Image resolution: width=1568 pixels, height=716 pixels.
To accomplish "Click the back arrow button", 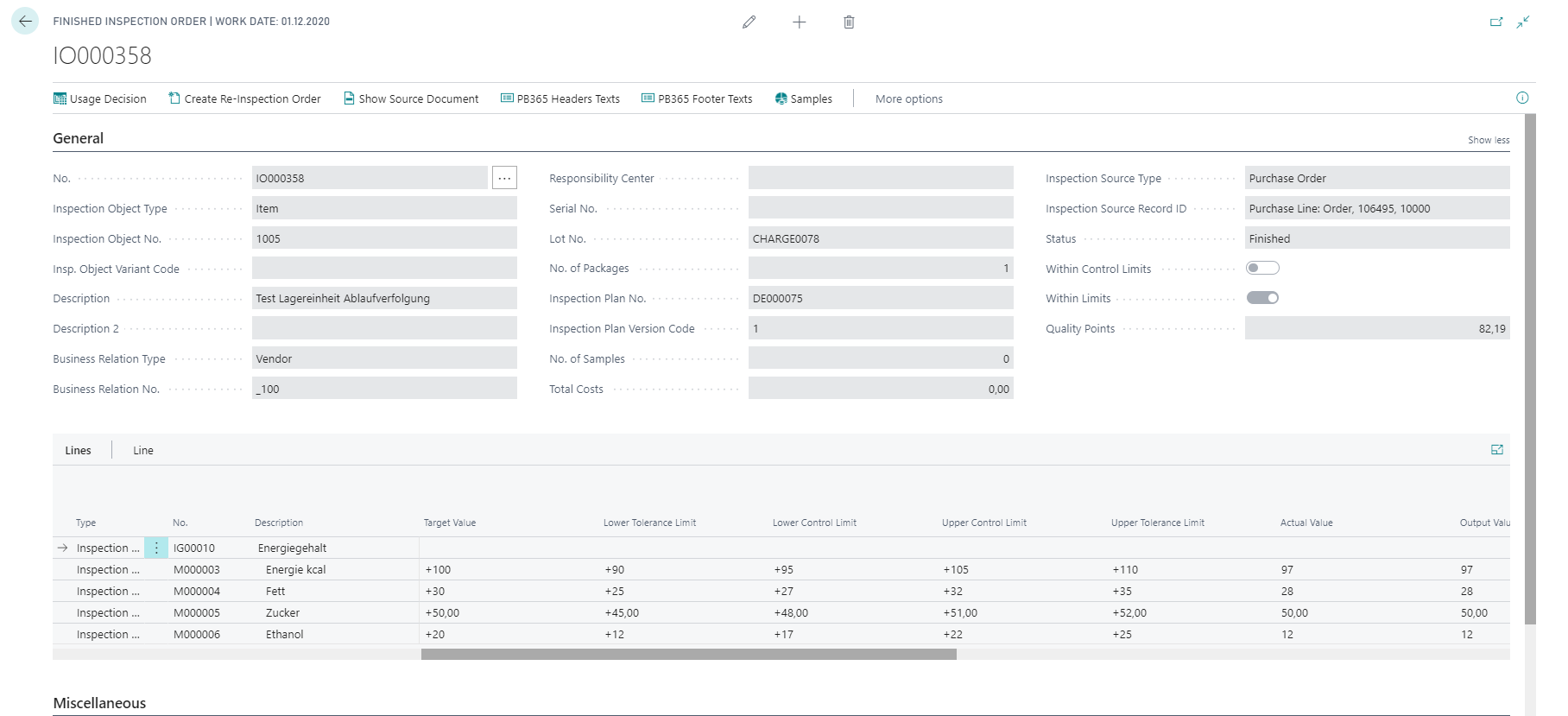I will click(x=25, y=21).
